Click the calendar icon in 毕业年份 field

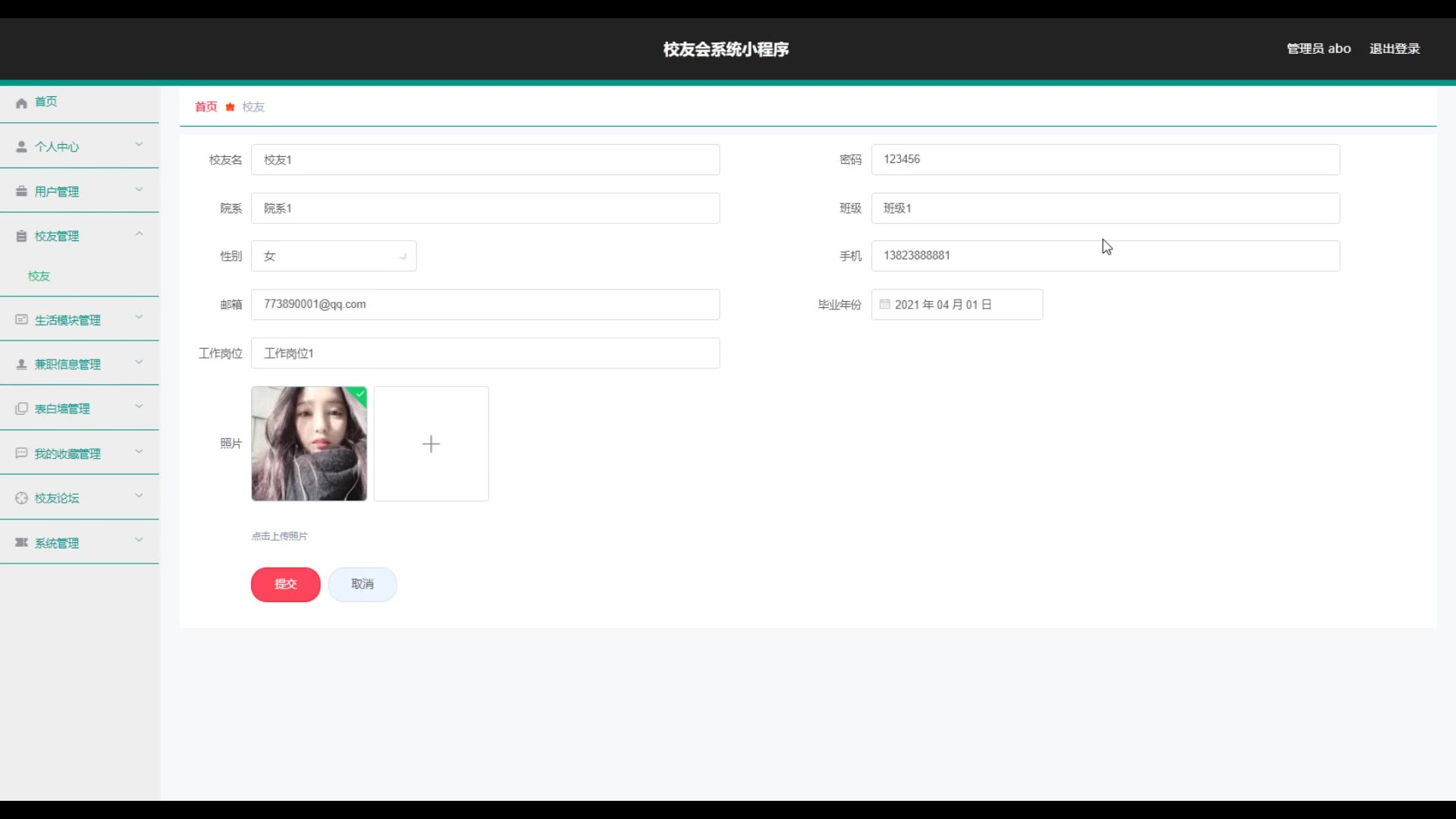pyautogui.click(x=884, y=304)
